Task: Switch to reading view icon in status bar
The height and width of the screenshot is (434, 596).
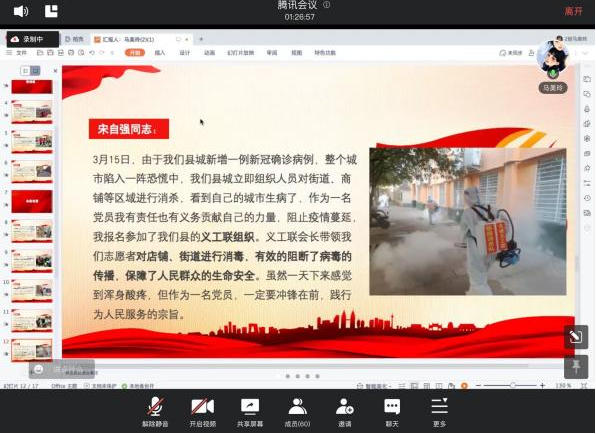Action: pyautogui.click(x=439, y=386)
